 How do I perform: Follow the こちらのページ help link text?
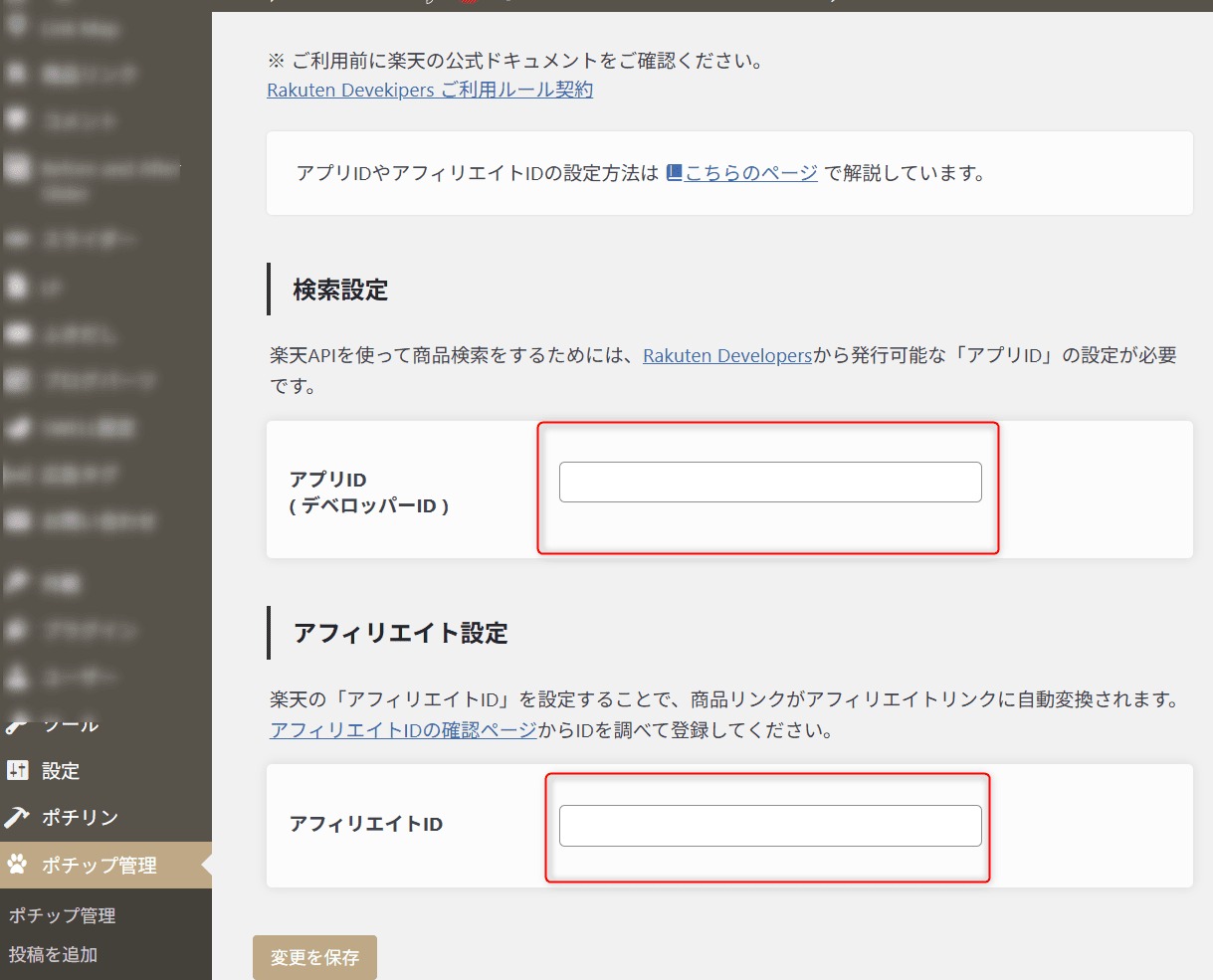point(751,173)
